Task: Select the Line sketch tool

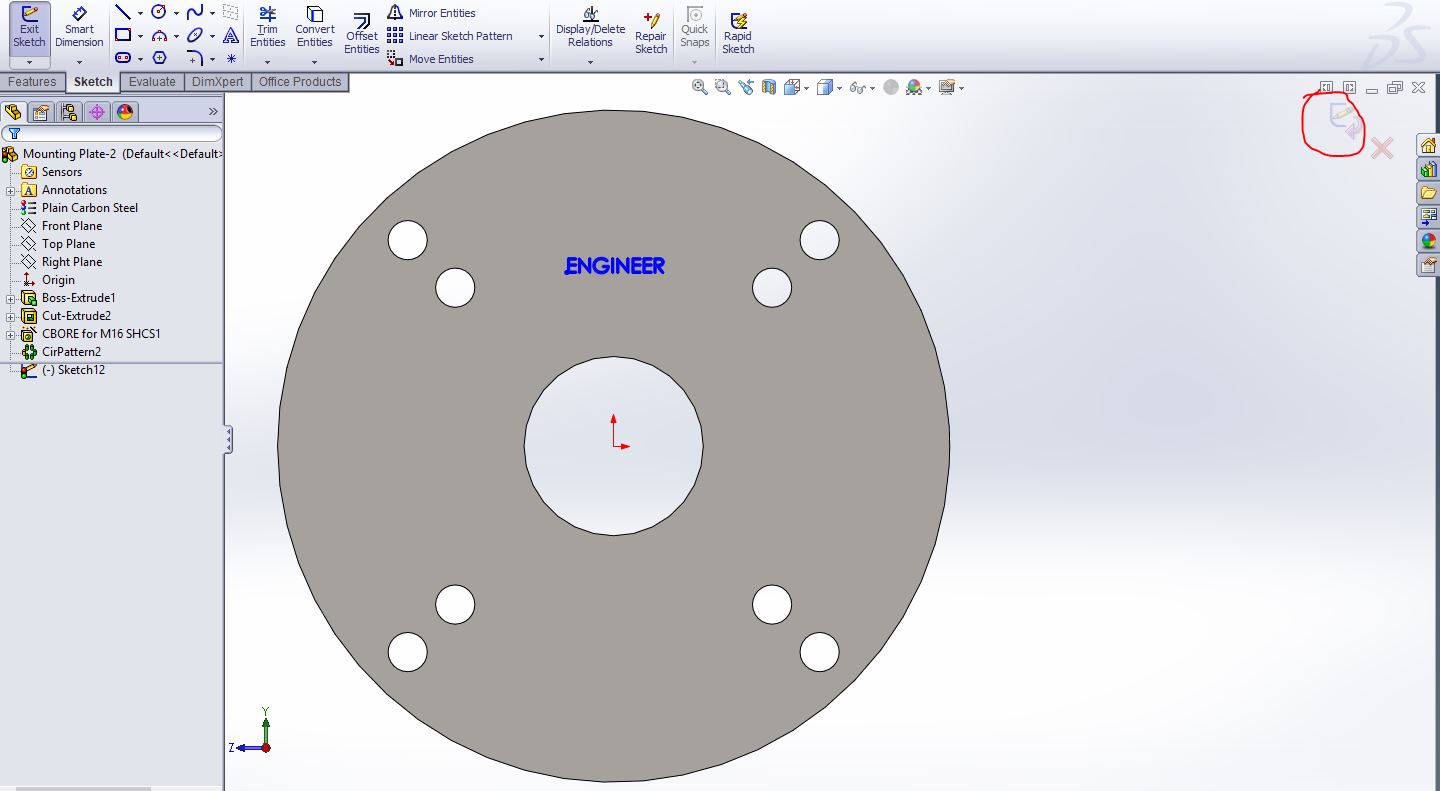Action: click(x=123, y=13)
